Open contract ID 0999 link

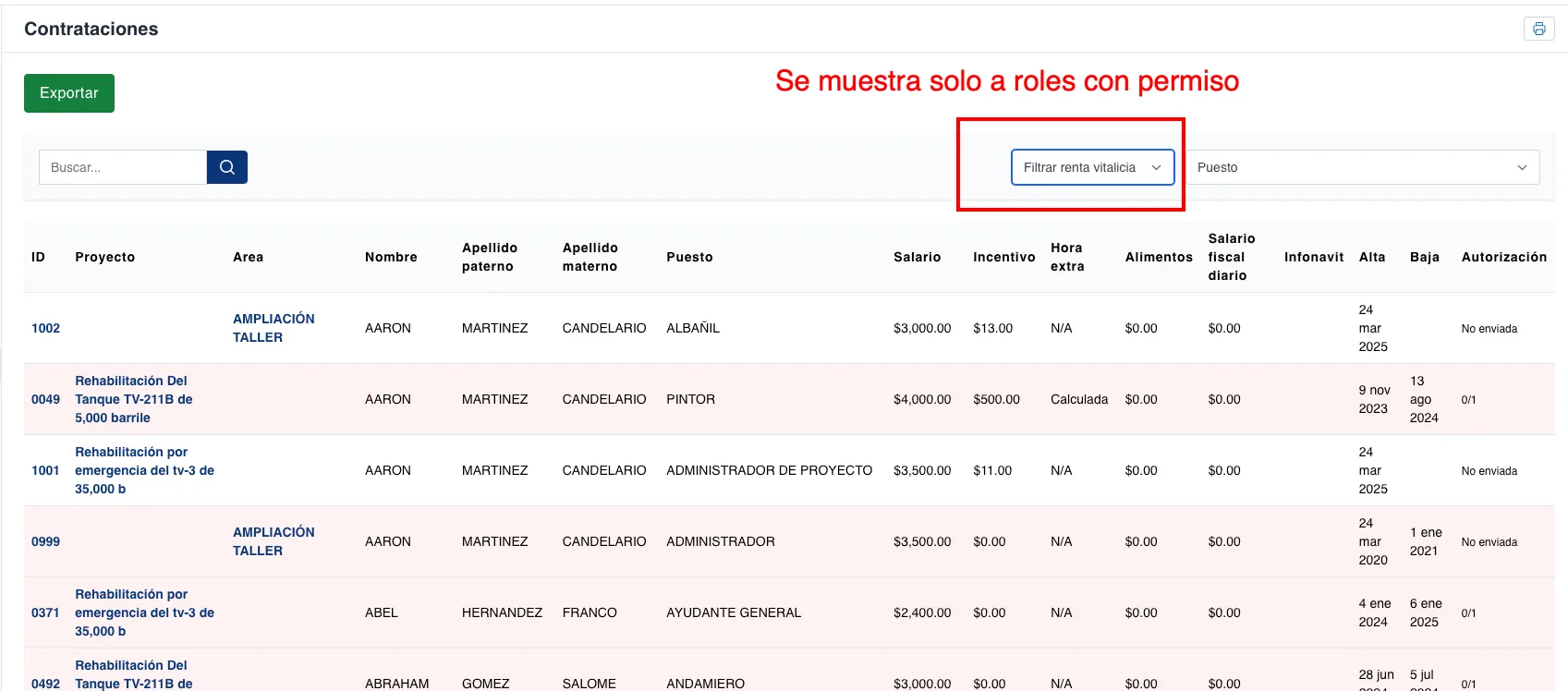pyautogui.click(x=45, y=541)
